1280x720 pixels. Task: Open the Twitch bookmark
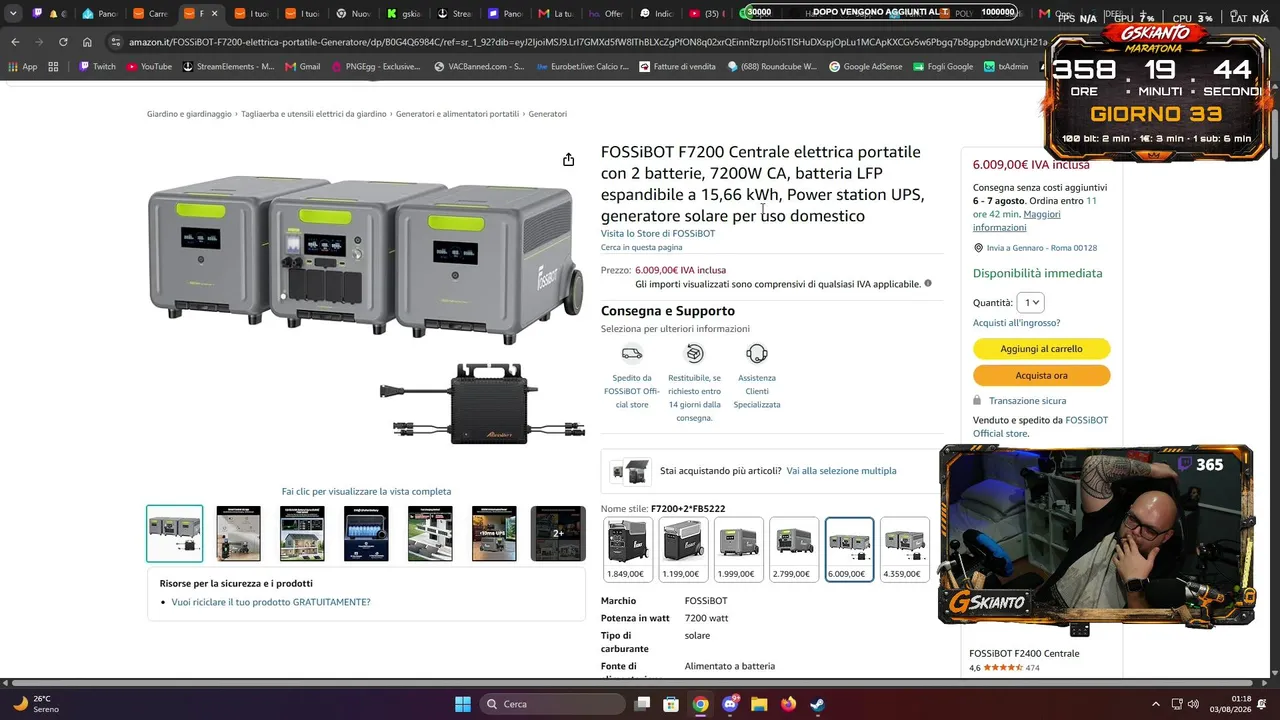[97, 66]
